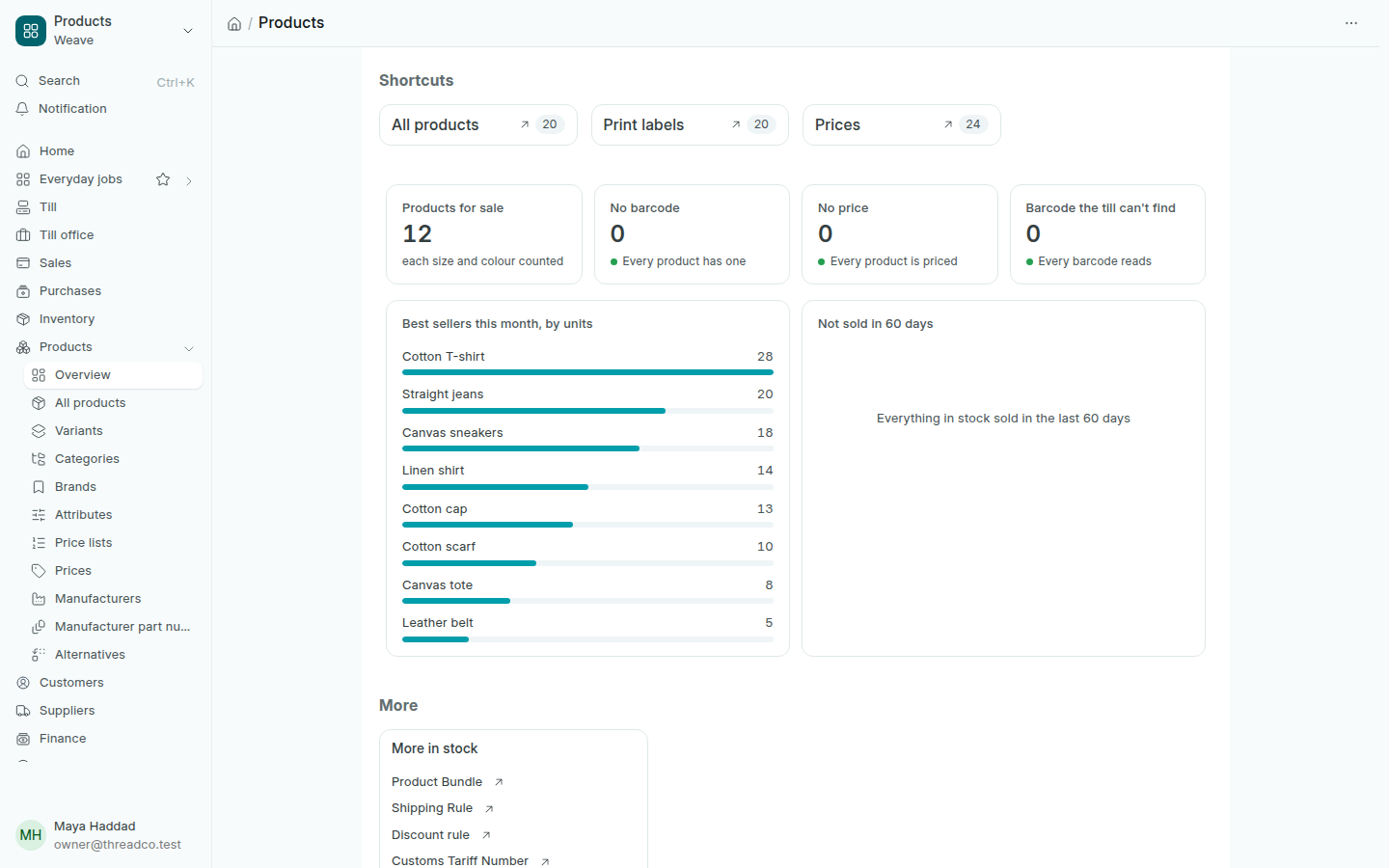Viewport: 1389px width, 868px height.
Task: Click the home breadcrumb icon
Action: pyautogui.click(x=234, y=24)
